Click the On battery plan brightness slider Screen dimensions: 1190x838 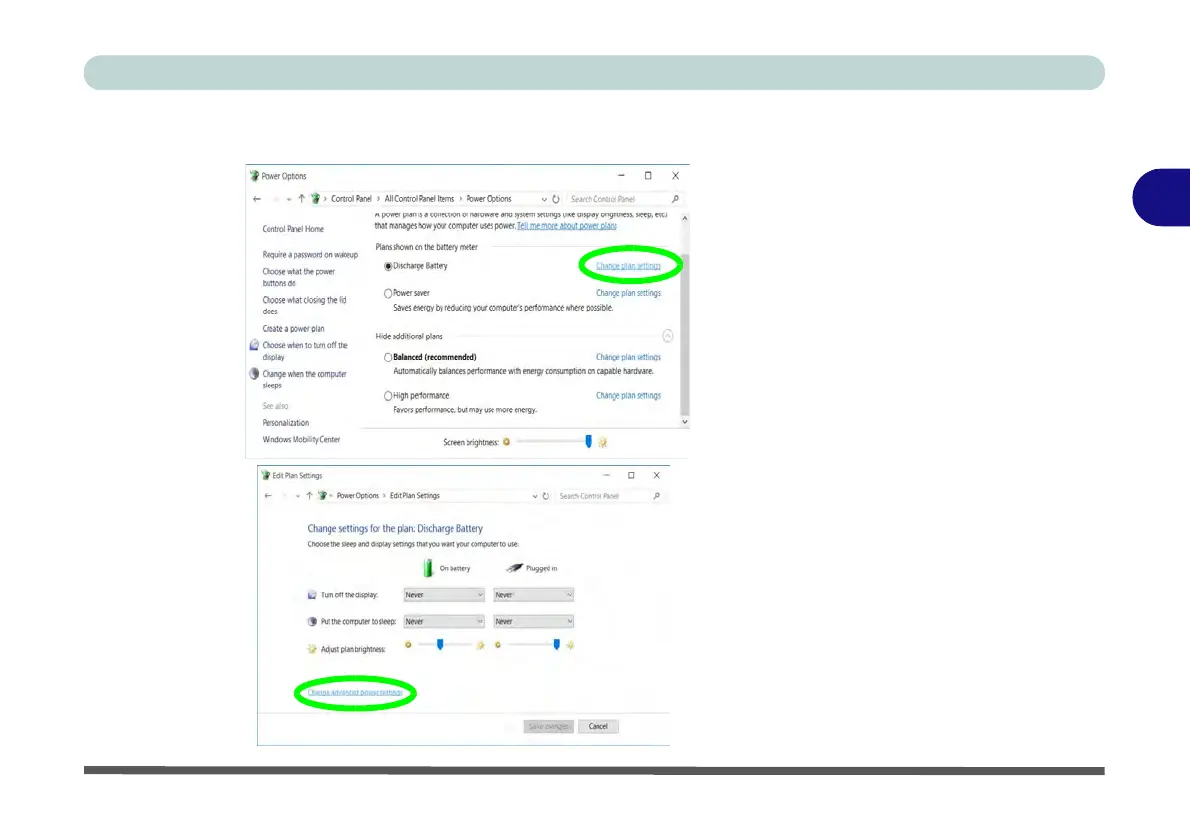click(440, 644)
